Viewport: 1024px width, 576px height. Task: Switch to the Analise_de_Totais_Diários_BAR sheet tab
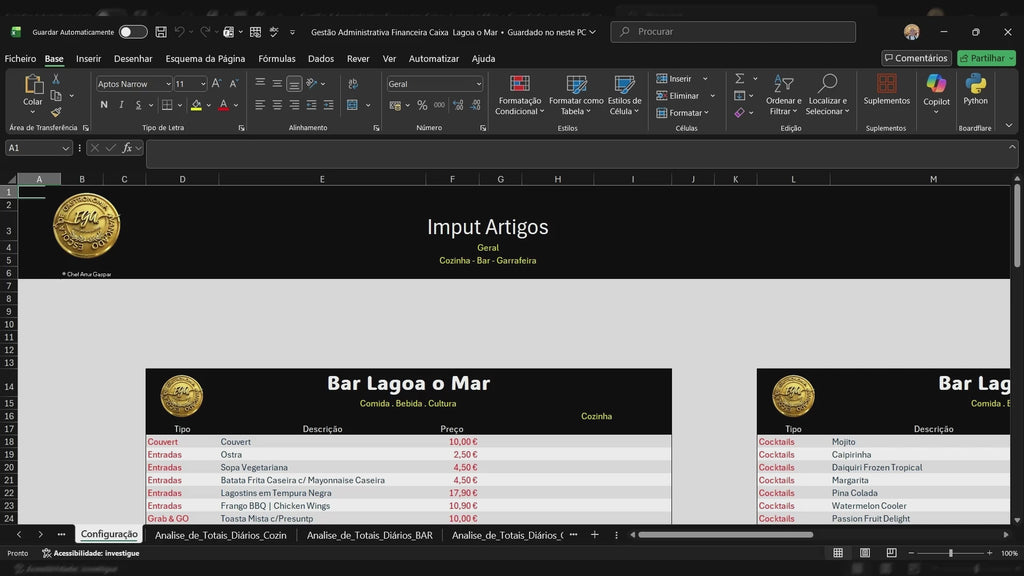[x=369, y=535]
